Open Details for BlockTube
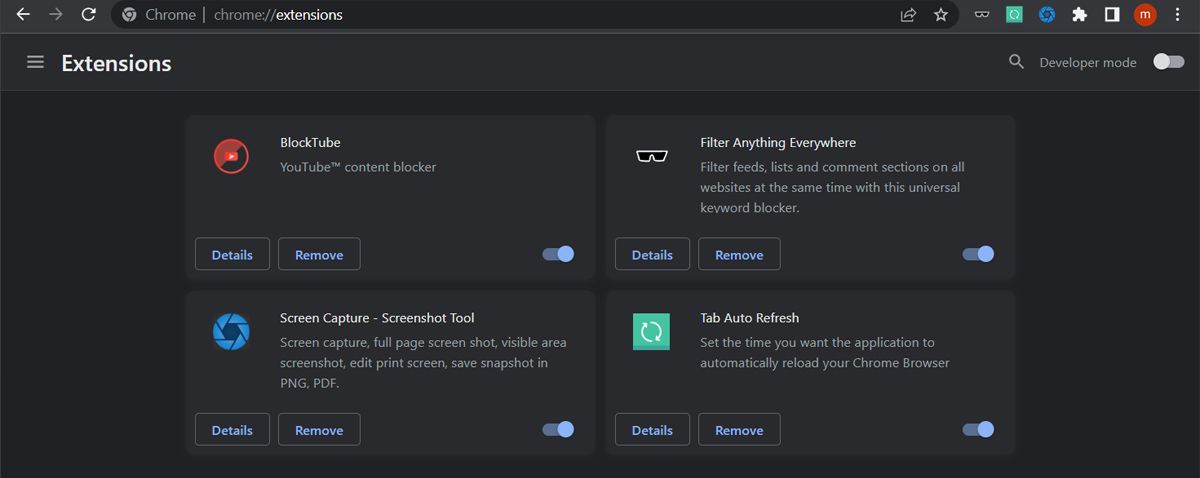The height and width of the screenshot is (478, 1200). 232,255
